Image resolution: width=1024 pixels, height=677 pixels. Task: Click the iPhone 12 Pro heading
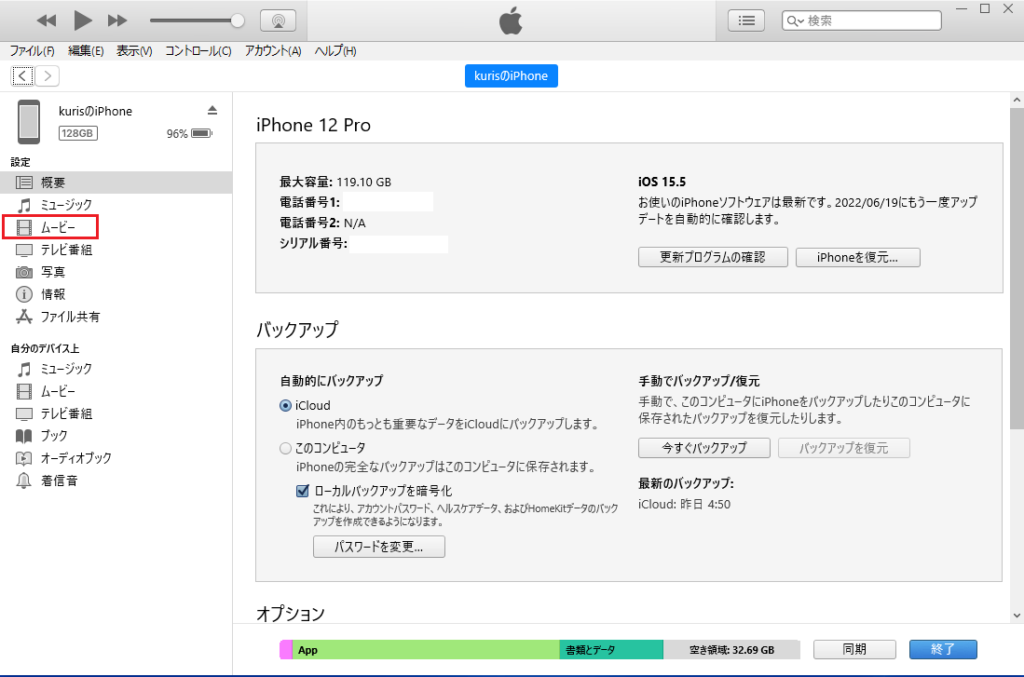pyautogui.click(x=313, y=125)
